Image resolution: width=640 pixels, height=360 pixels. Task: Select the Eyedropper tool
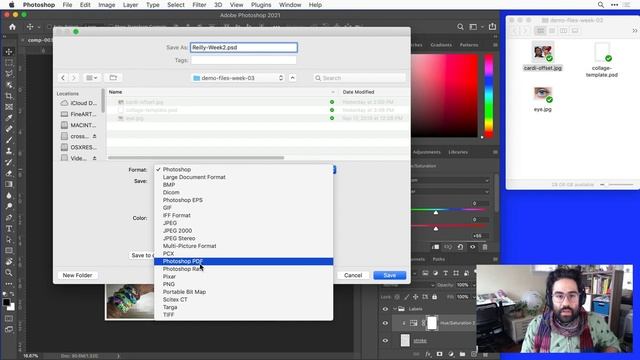point(9,118)
